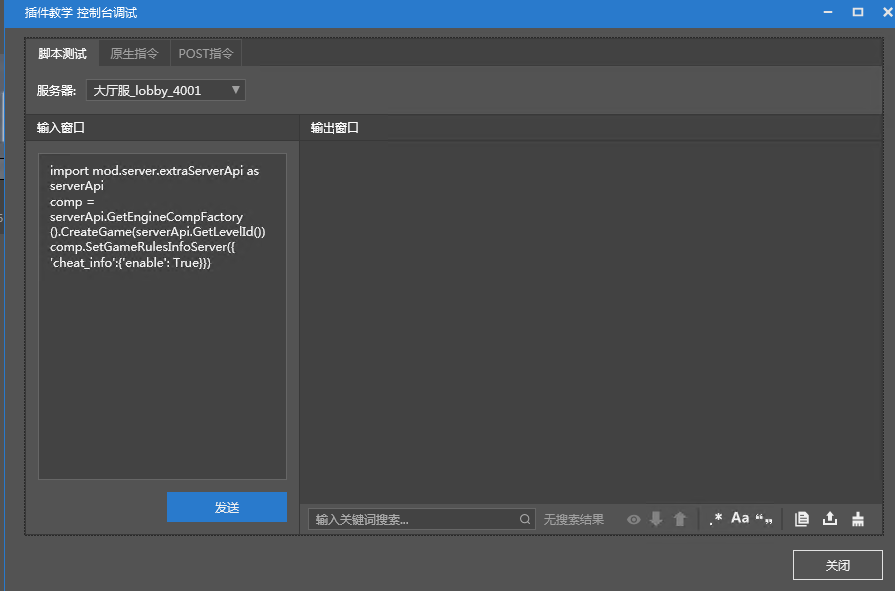Switch to the POST指令 tab
The image size is (895, 591).
click(x=206, y=54)
